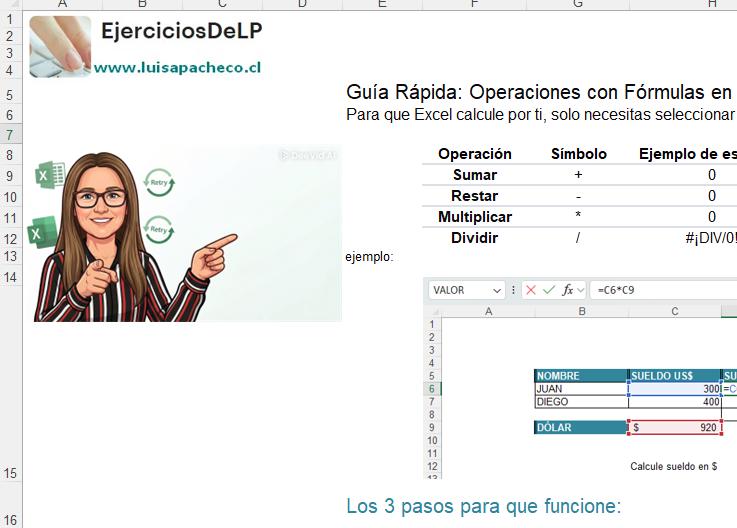Click the DIEGO cell in example image
737x528 pixels.
(x=581, y=402)
